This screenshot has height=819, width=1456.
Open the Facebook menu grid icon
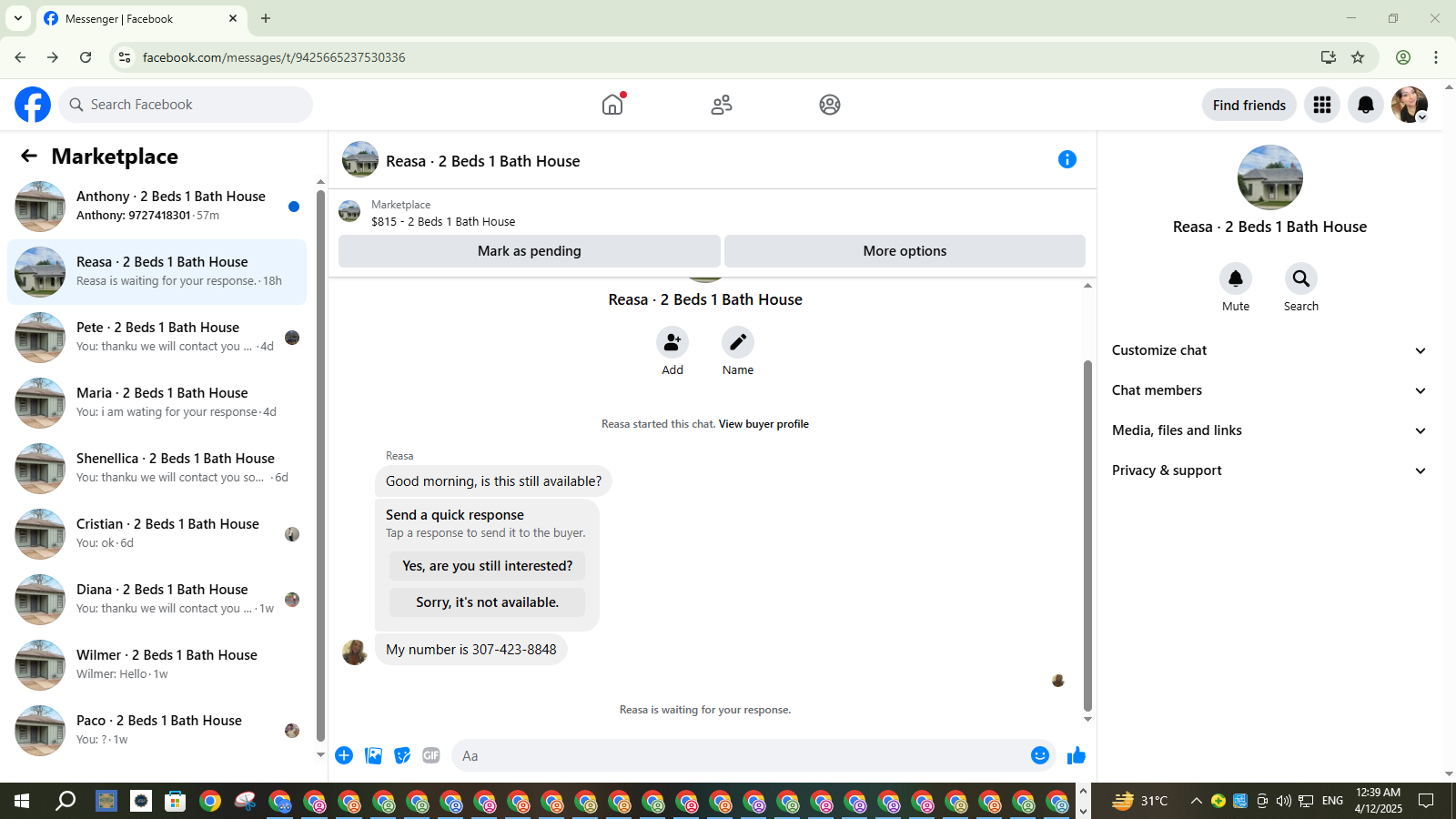[1322, 105]
